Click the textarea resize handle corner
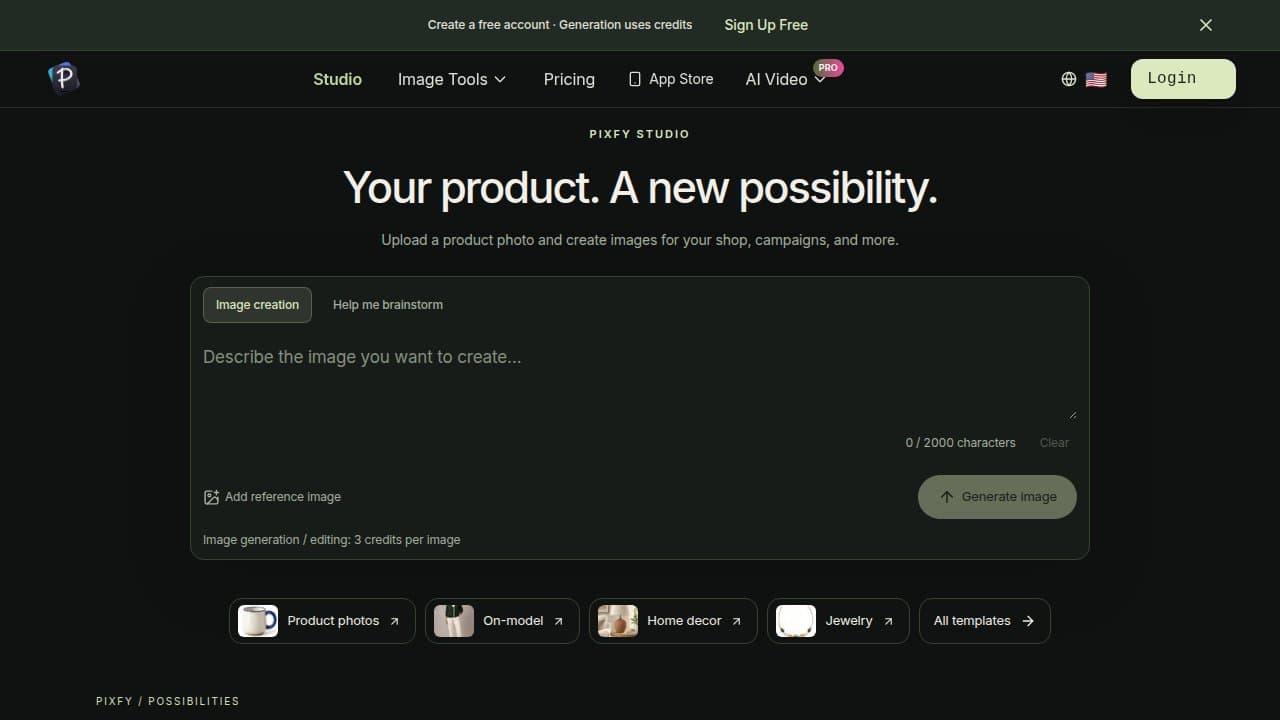The width and height of the screenshot is (1280, 720). [1072, 415]
